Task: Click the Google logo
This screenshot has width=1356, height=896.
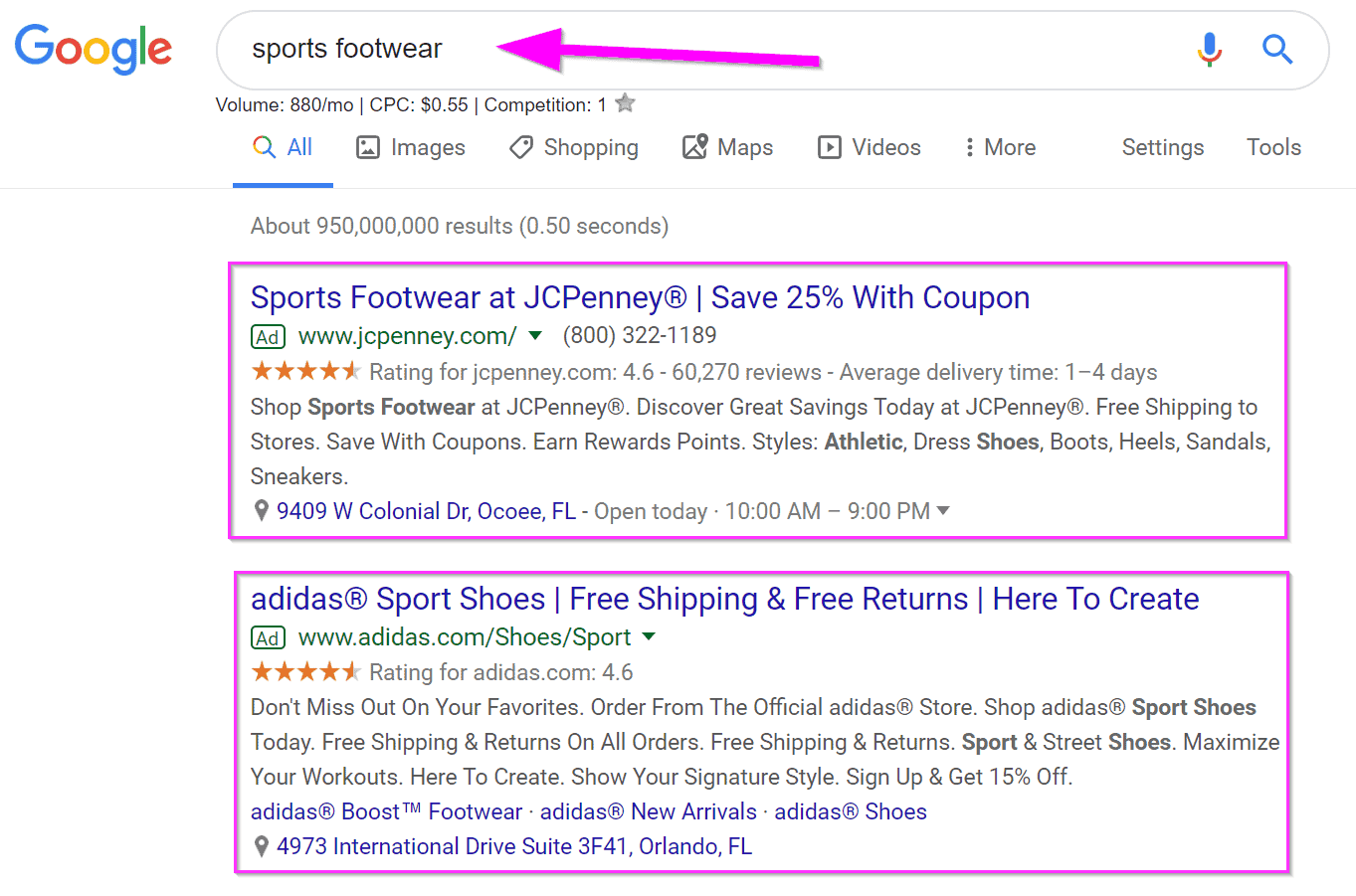Action: (94, 50)
